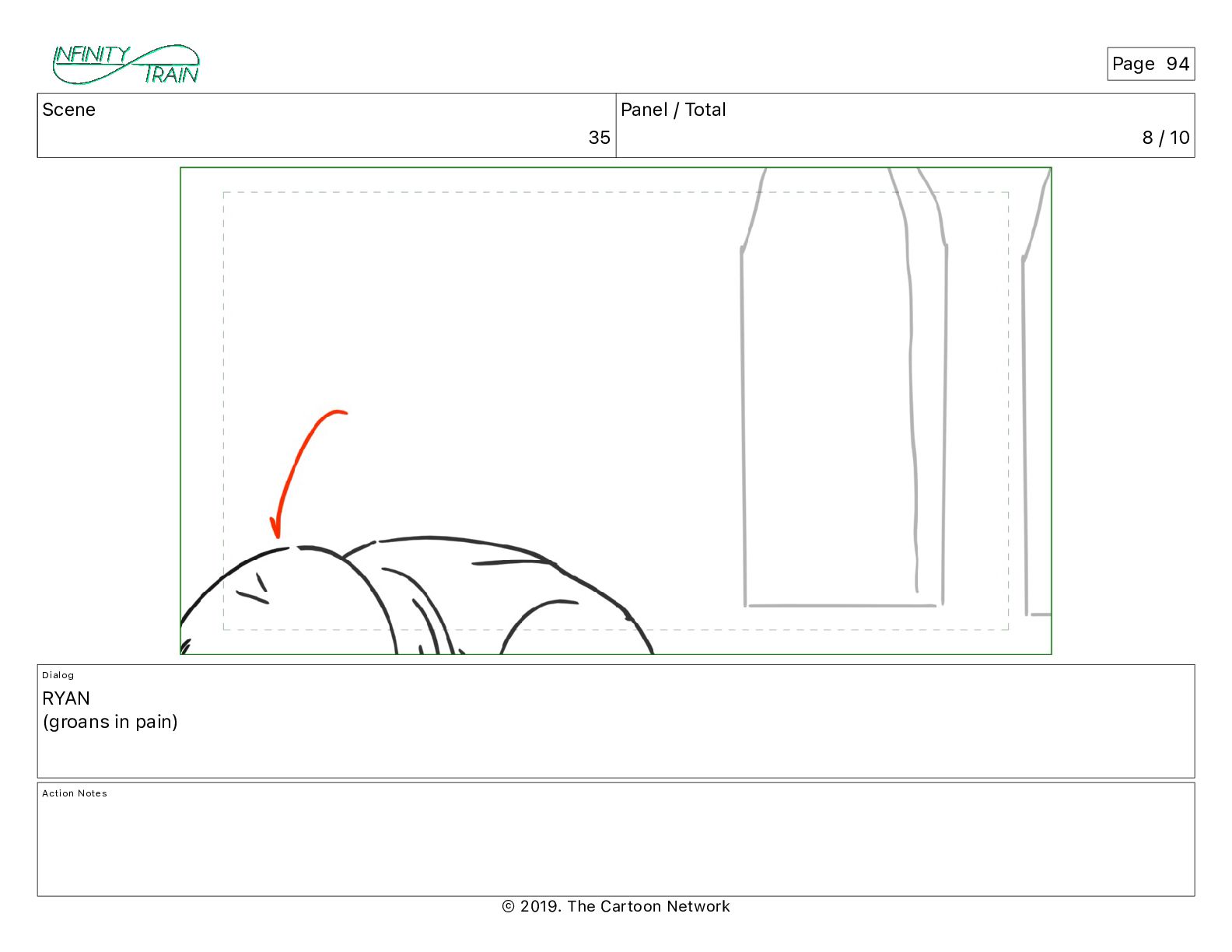Click the Panel / Total label
This screenshot has width=1232, height=952.
pyautogui.click(x=674, y=110)
